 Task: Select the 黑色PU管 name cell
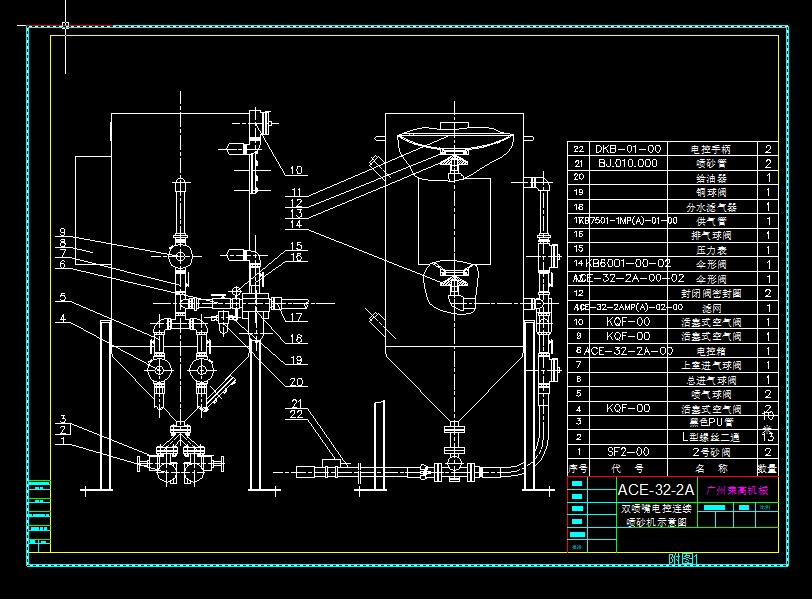711,422
